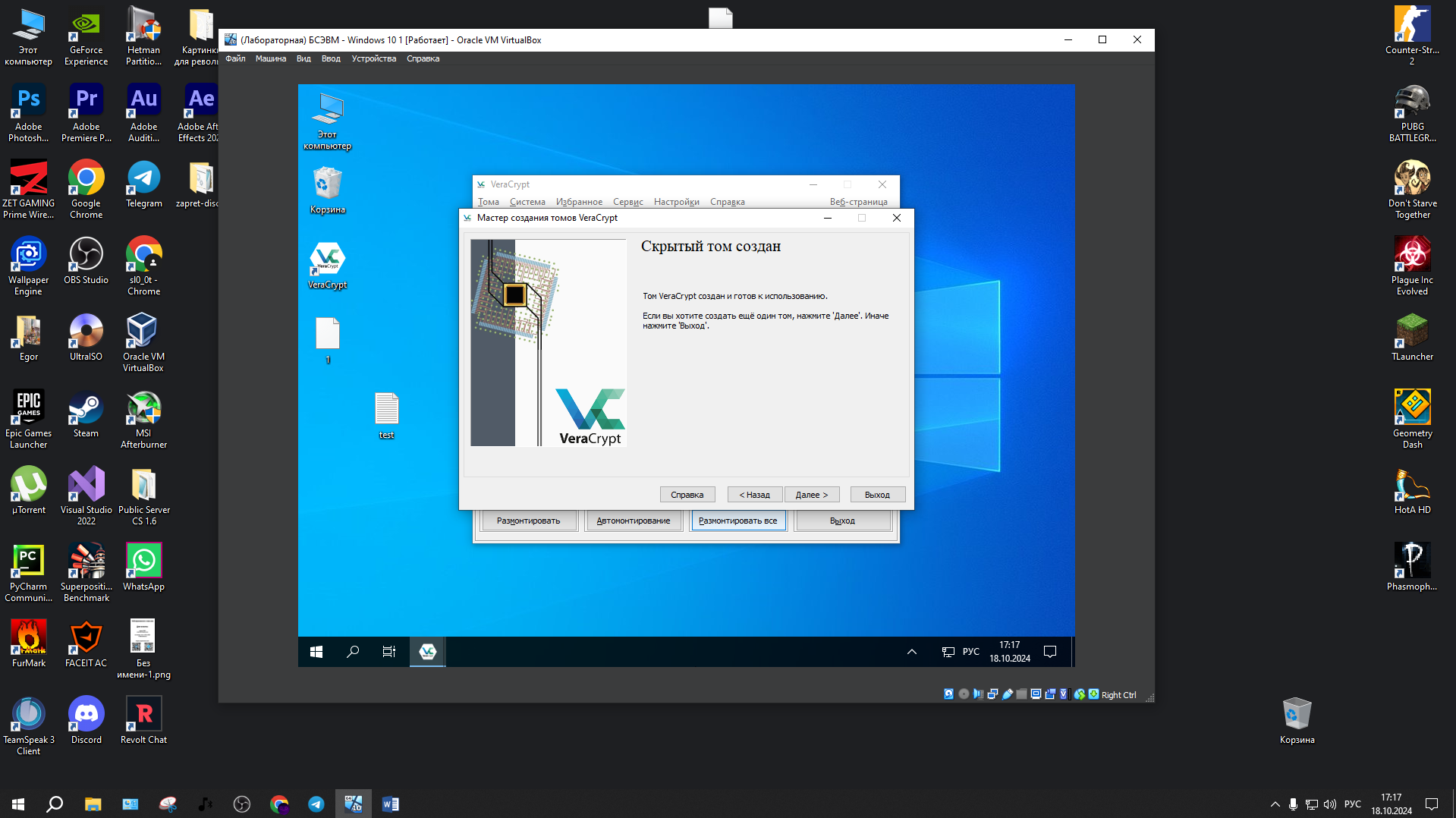Screen dimensions: 1456x818
Task: Open the guest Windows Start menu
Action: pos(316,652)
